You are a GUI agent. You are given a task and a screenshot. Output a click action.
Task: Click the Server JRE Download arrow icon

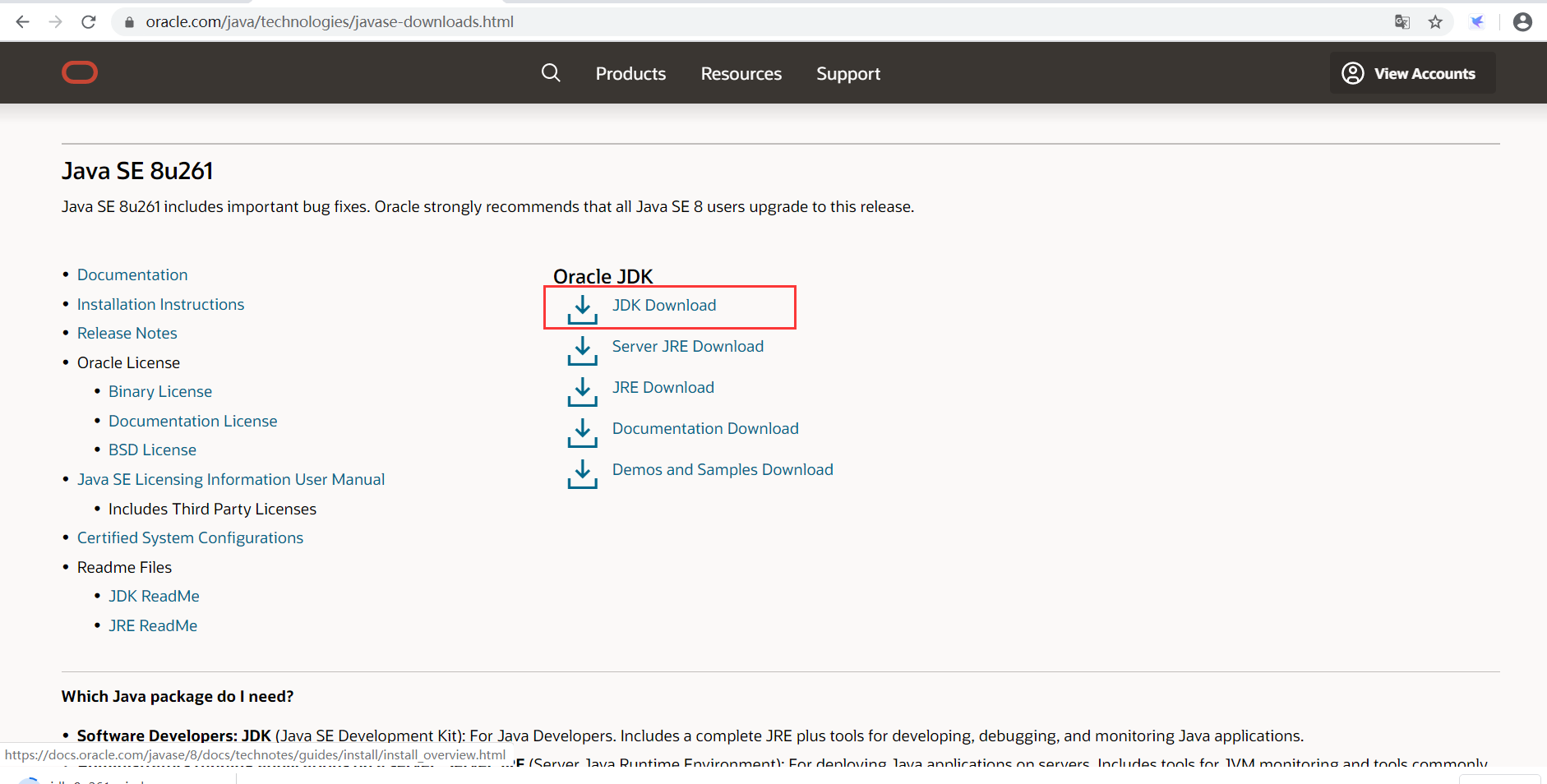[583, 351]
